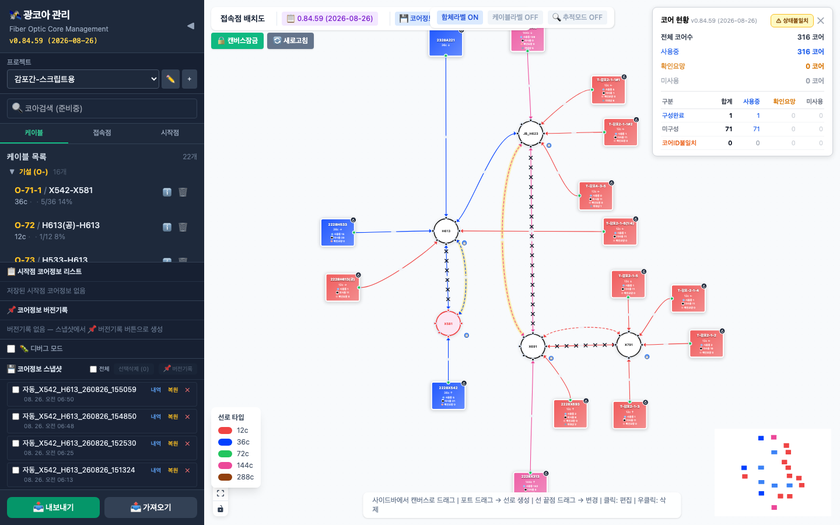The width and height of the screenshot is (840, 525).
Task: Add a new project with plus icon
Action: [189, 79]
